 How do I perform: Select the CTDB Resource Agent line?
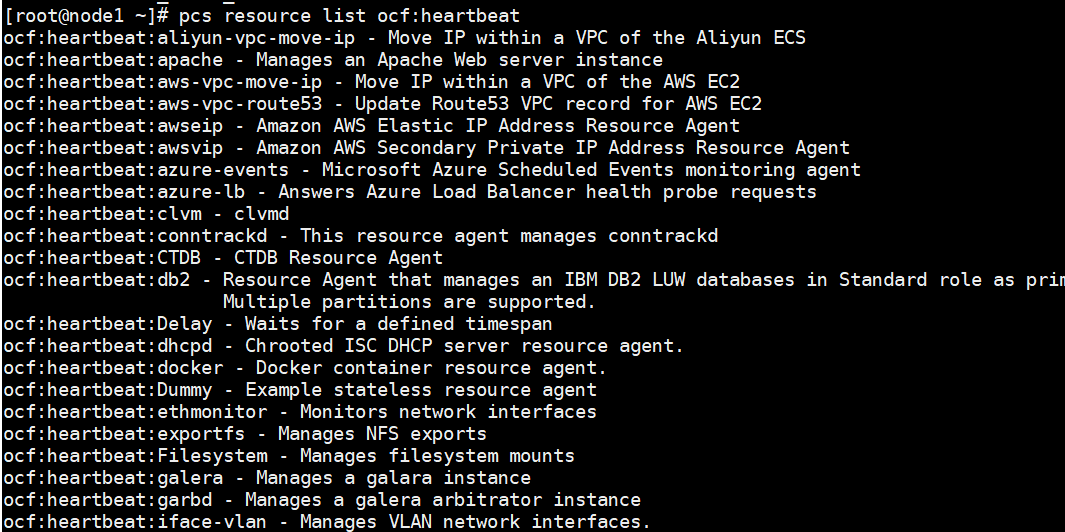(222, 258)
